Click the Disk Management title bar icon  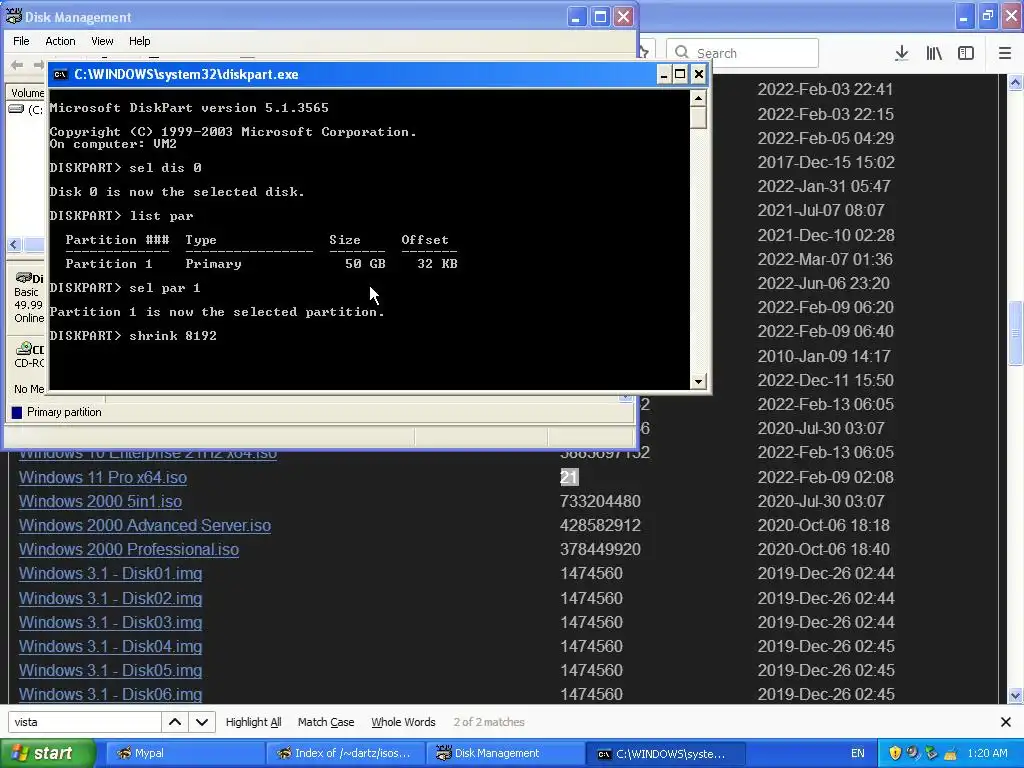[x=14, y=16]
